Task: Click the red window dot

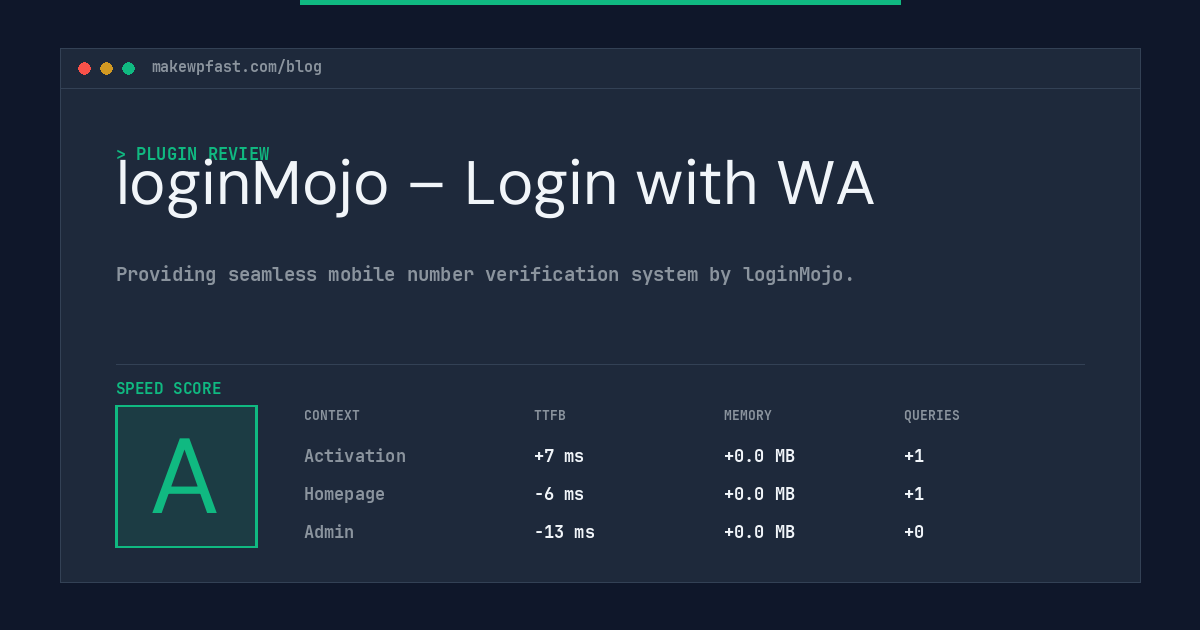Action: [x=84, y=68]
